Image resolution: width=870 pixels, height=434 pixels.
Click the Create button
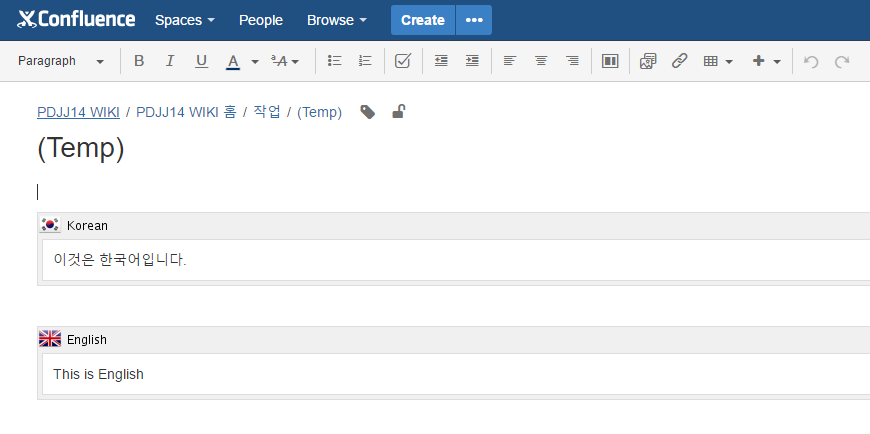422,20
